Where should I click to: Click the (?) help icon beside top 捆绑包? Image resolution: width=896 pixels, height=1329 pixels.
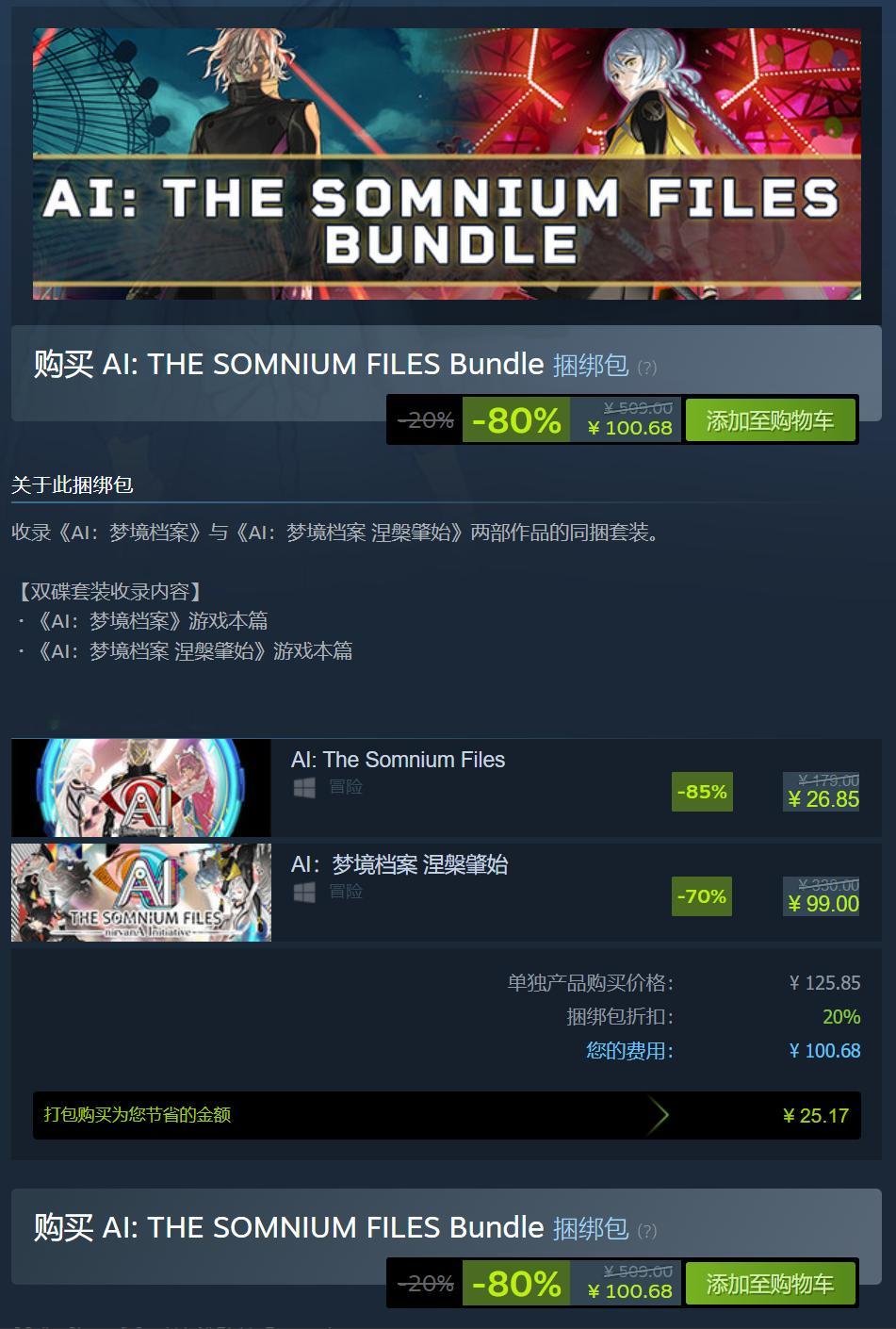(647, 368)
